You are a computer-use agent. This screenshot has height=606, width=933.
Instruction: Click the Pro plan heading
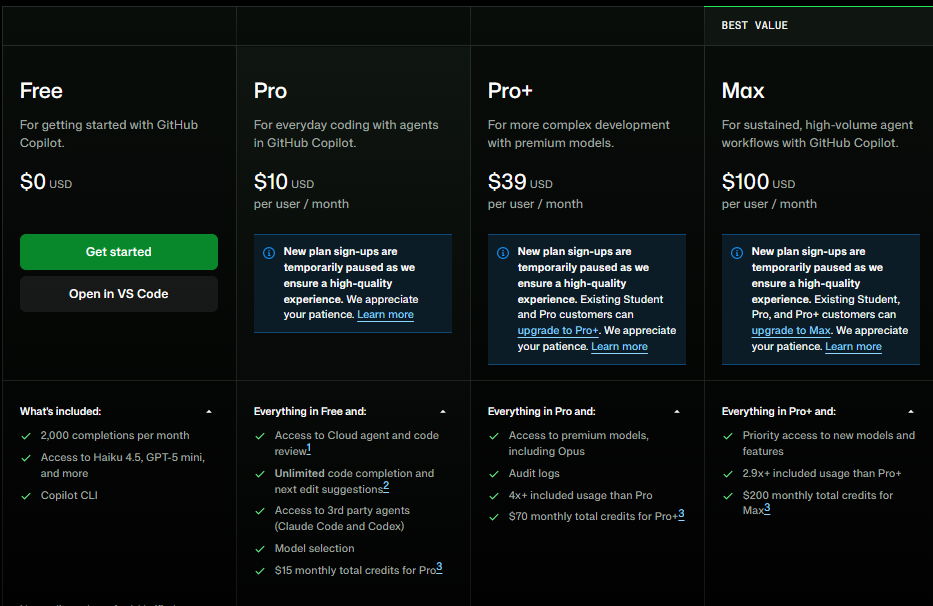270,90
